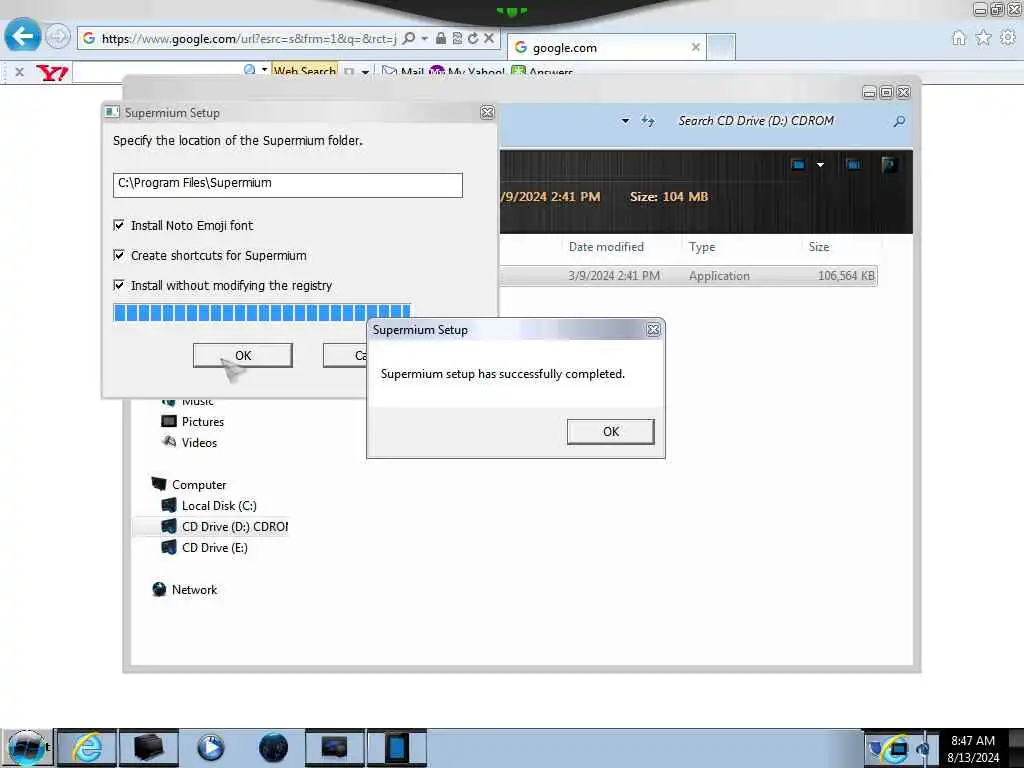The height and width of the screenshot is (768, 1024).
Task: Click OK button in Supermium folder dialog
Action: pyautogui.click(x=242, y=355)
